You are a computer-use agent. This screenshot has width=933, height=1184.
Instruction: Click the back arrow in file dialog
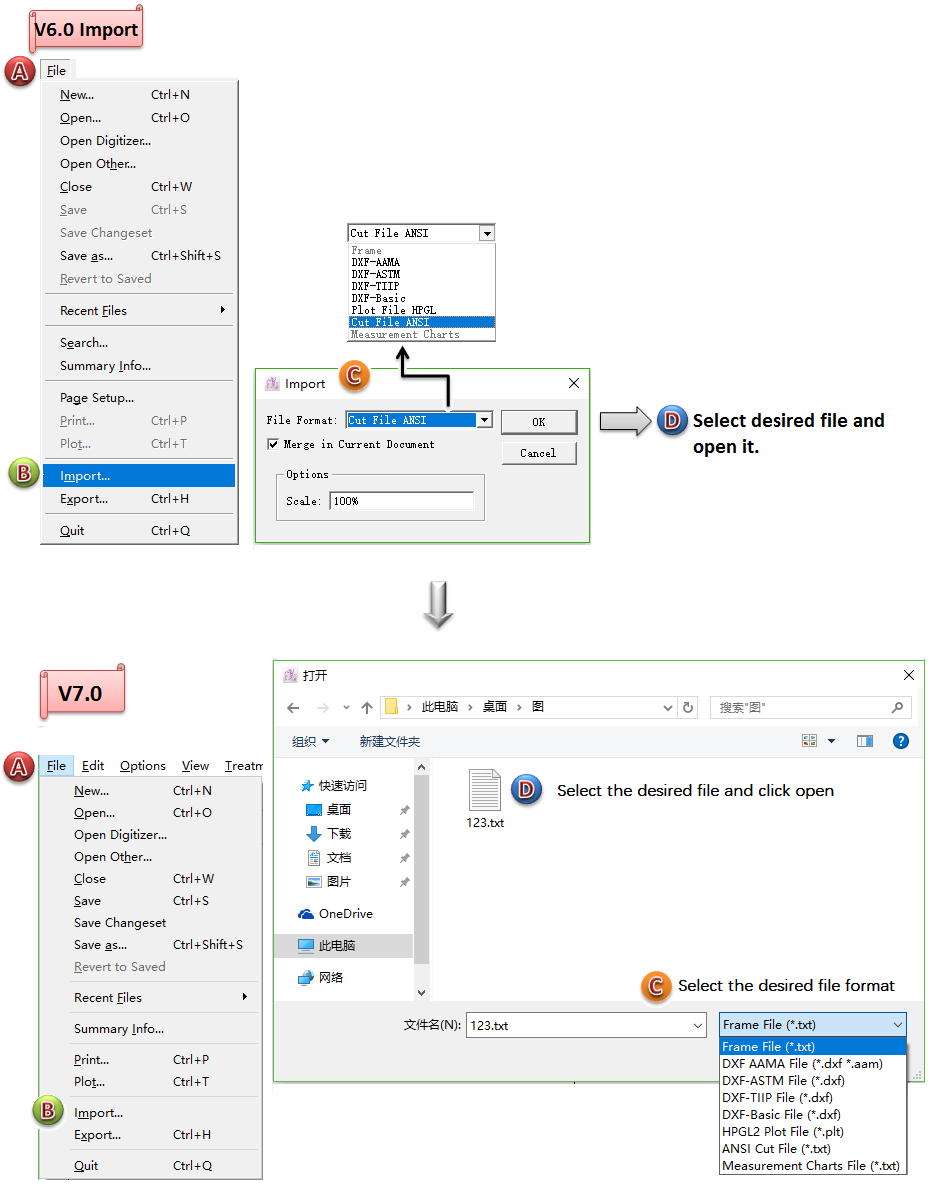(x=293, y=708)
